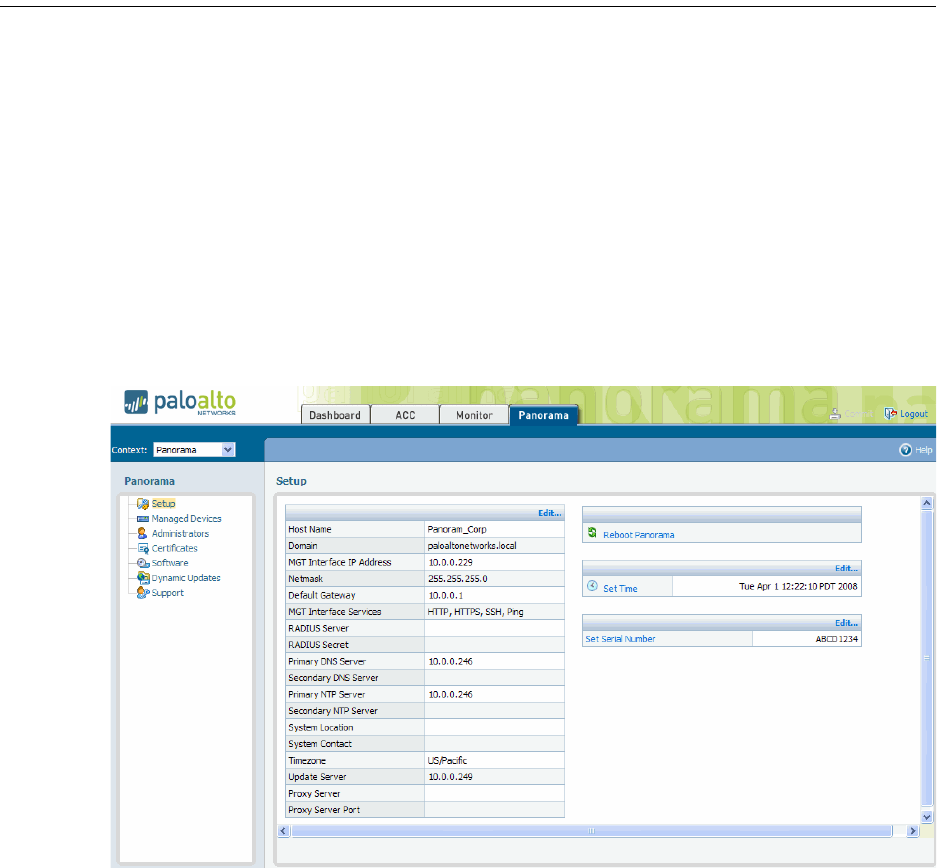This screenshot has width=937, height=868.
Task: Click the Setup icon in sidebar
Action: [143, 504]
